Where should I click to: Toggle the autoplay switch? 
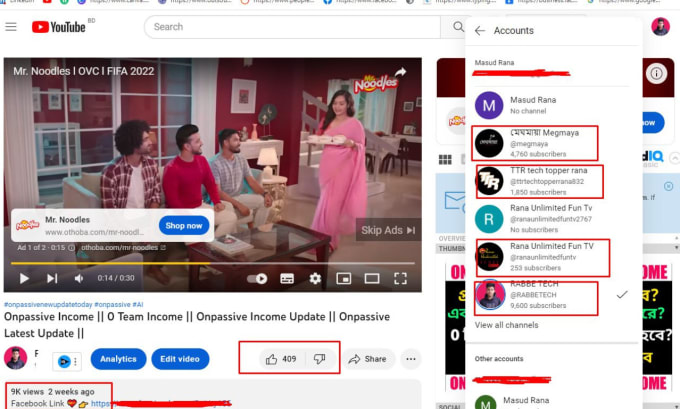[257, 278]
